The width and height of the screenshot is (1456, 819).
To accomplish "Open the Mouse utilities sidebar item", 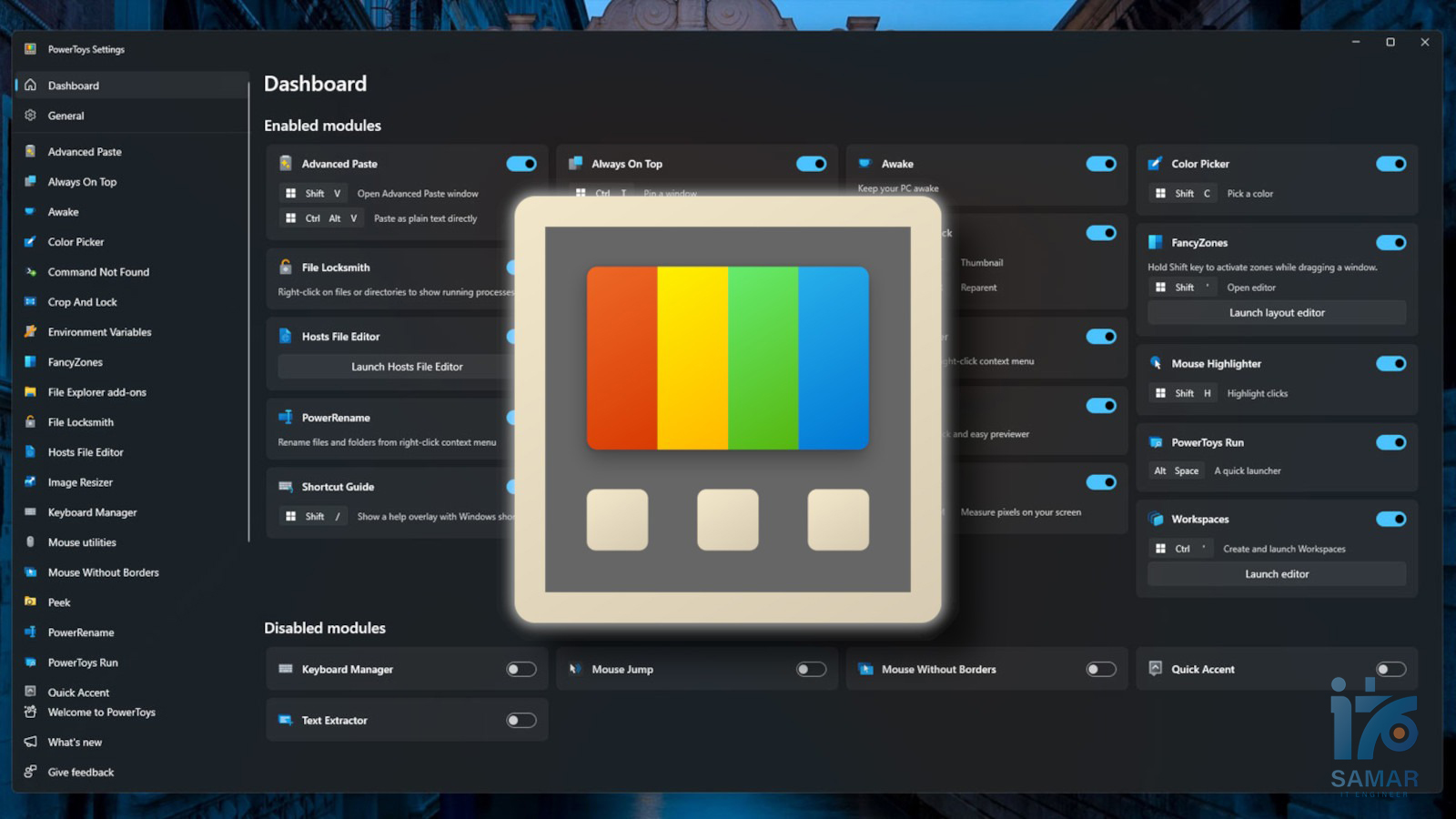I will [x=82, y=542].
